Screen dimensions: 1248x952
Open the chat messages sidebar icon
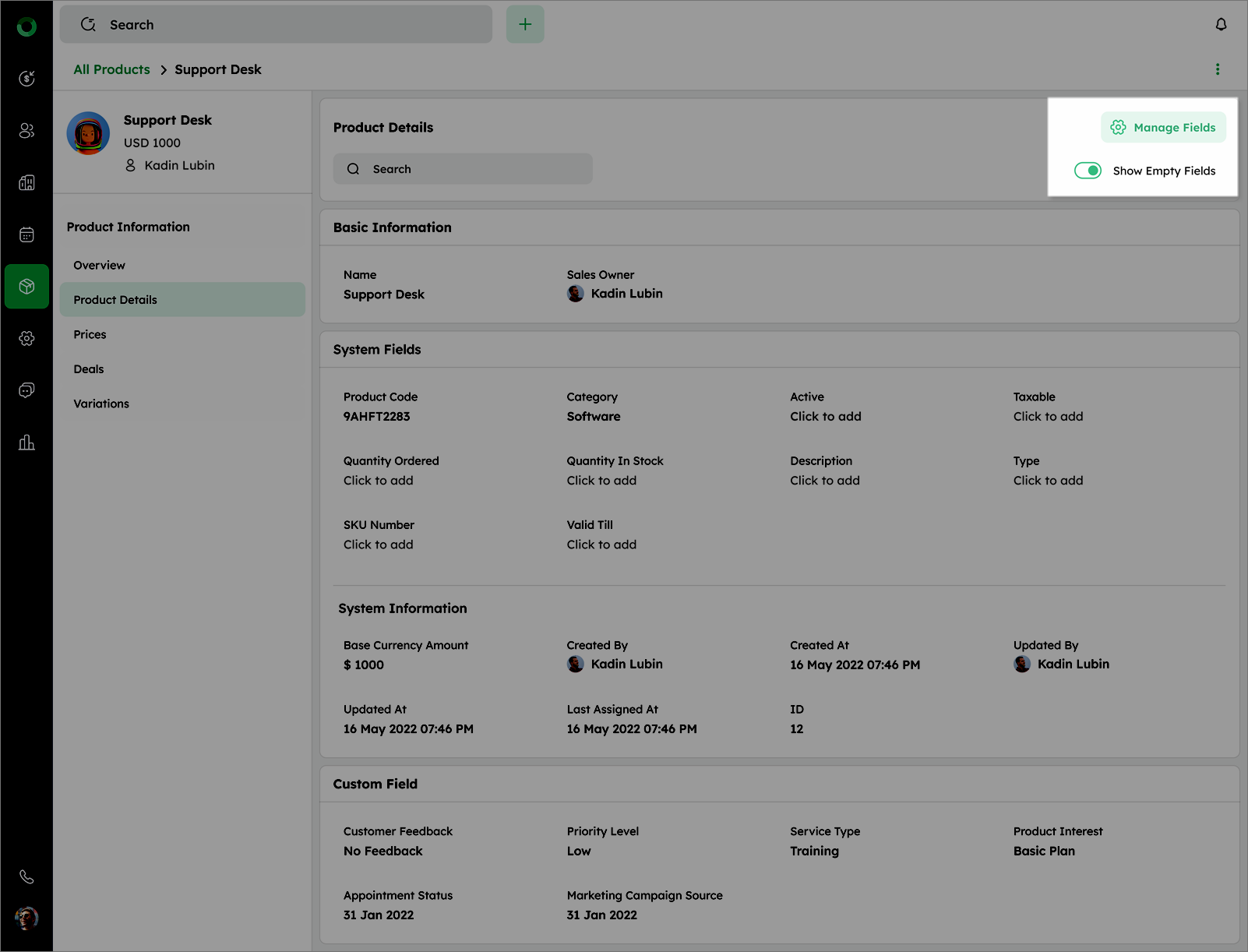tap(26, 390)
